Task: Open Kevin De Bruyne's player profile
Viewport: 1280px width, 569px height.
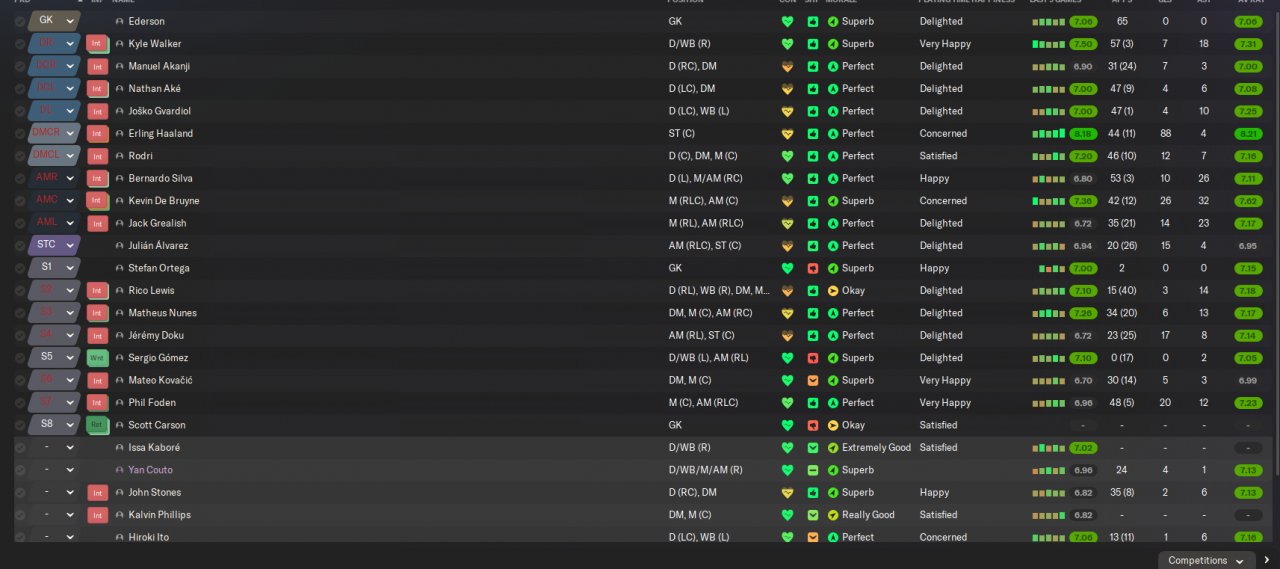Action: coord(165,201)
